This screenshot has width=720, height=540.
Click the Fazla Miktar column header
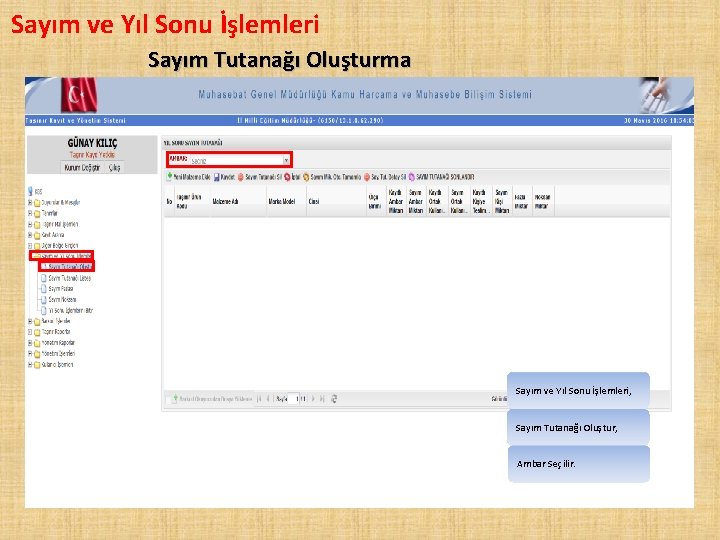[521, 202]
